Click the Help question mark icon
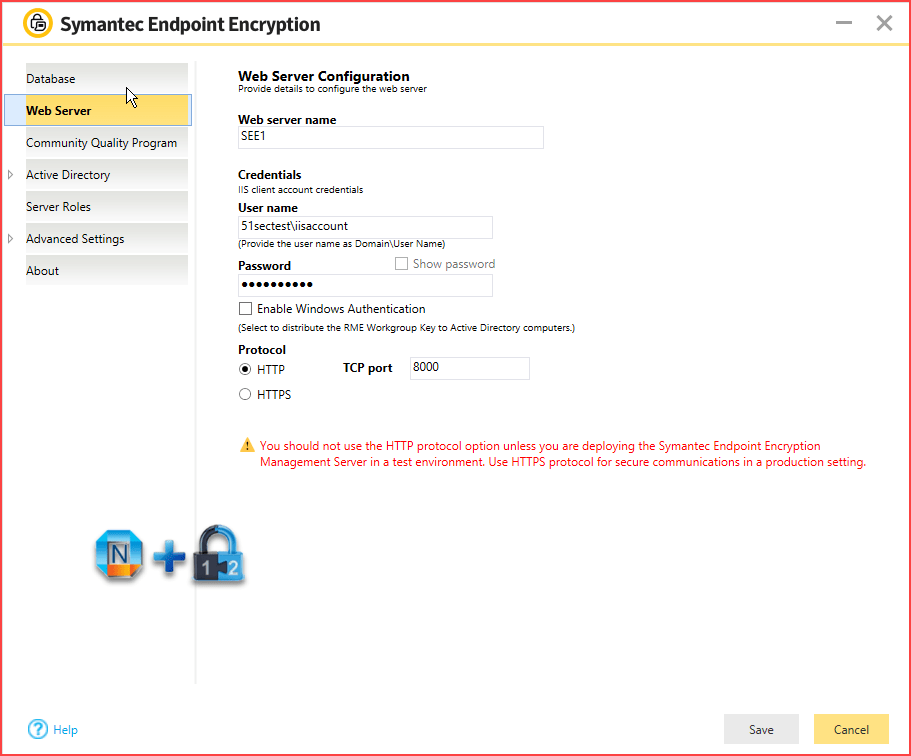Screen dimensions: 911x756 36,729
